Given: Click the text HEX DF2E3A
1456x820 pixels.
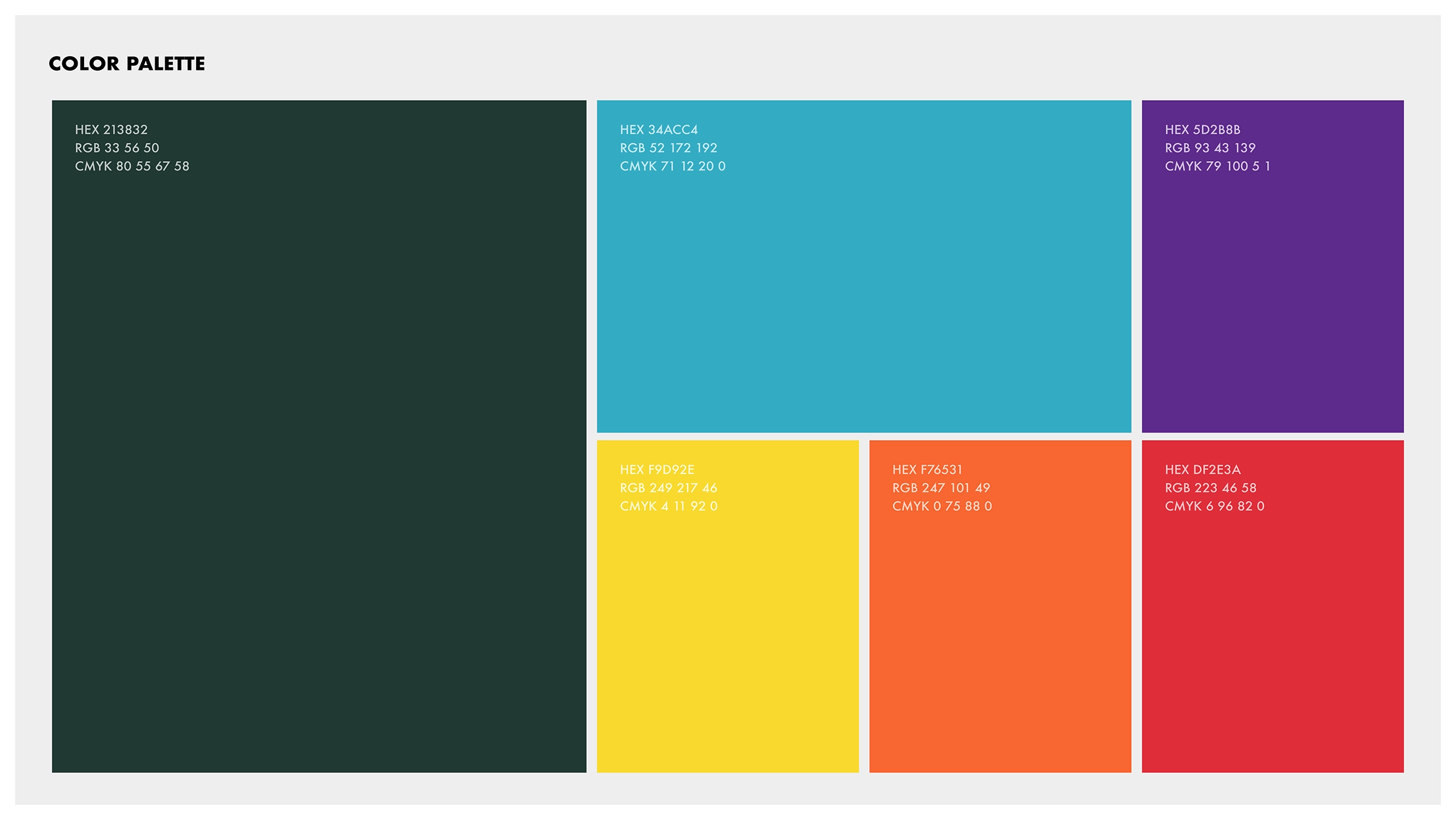Looking at the screenshot, I should pyautogui.click(x=1202, y=470).
